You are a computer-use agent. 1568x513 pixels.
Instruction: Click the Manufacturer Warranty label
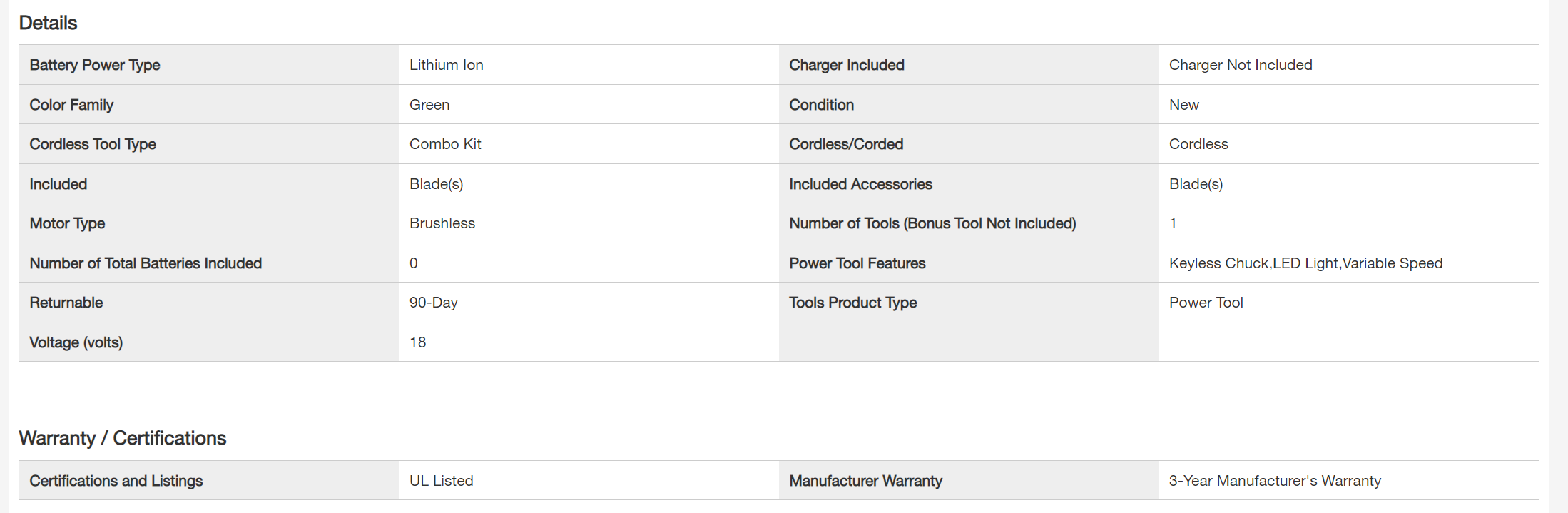coord(865,481)
